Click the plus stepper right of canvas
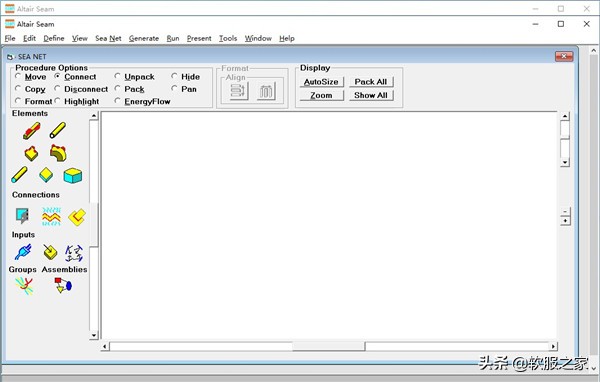The height and width of the screenshot is (382, 600). (x=565, y=221)
